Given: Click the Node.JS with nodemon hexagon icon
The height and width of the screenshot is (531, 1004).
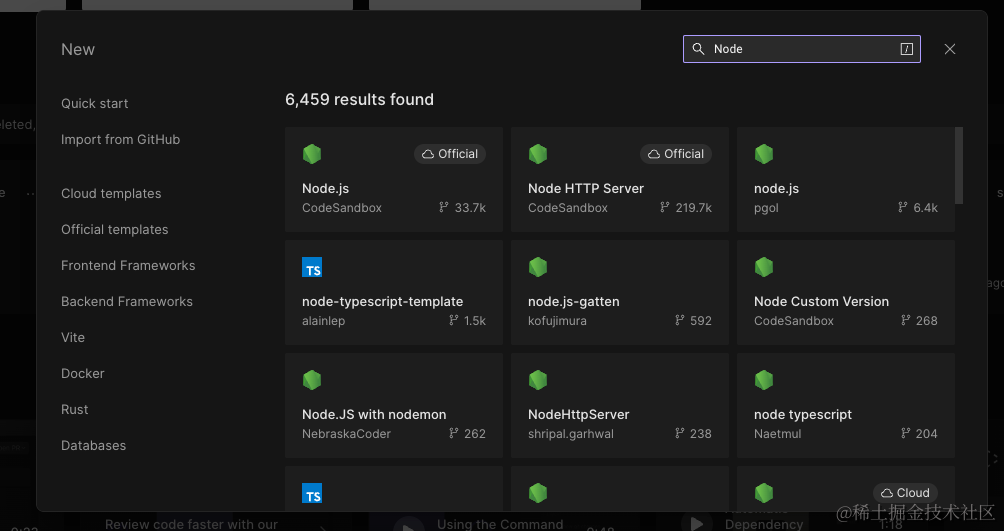Looking at the screenshot, I should pyautogui.click(x=312, y=380).
